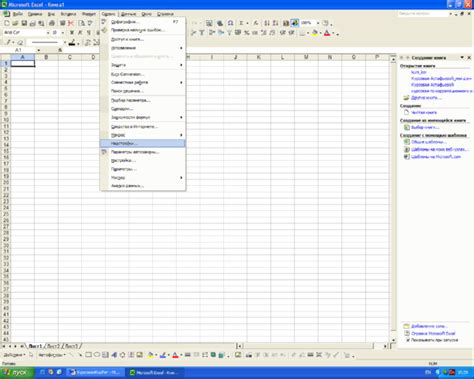Open 'Шаблоны на Microsoft.com' link

point(436,157)
